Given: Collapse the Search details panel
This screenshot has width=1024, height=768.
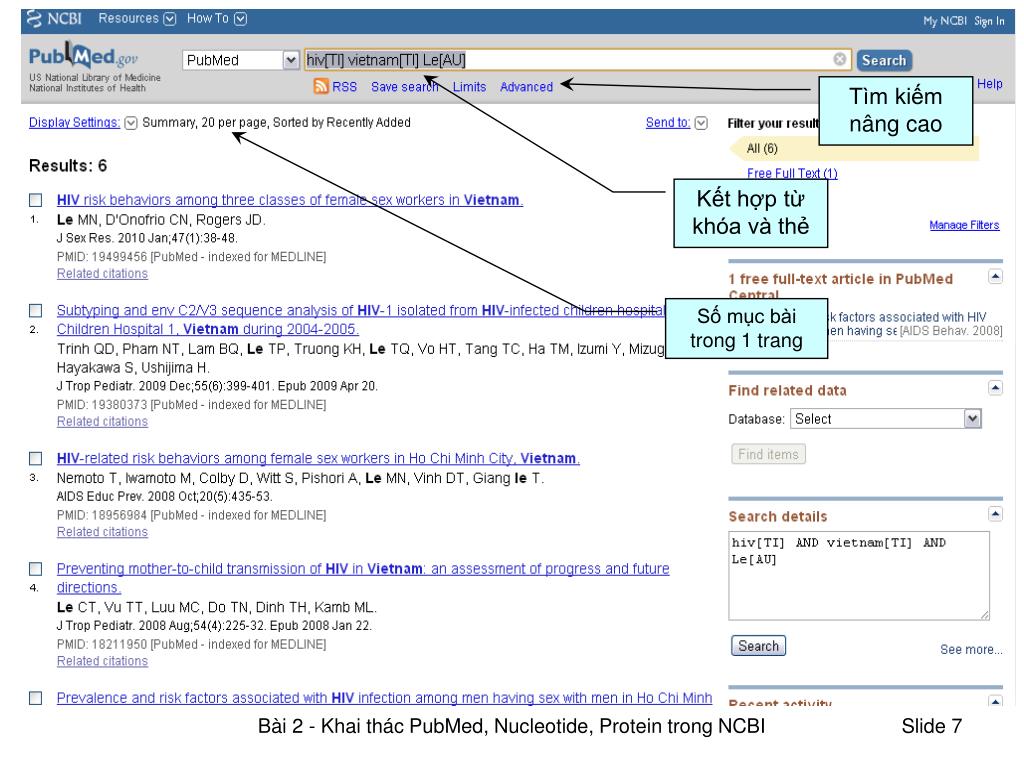Looking at the screenshot, I should tap(995, 514).
